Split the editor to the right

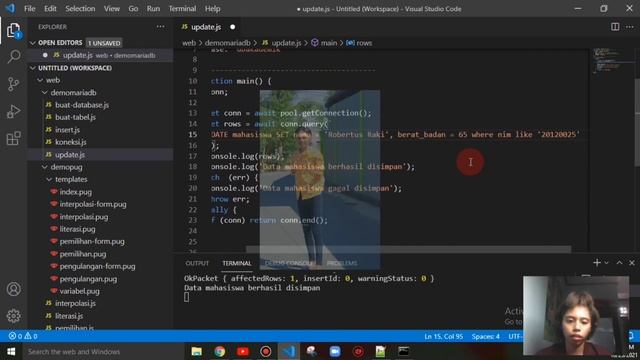point(615,27)
